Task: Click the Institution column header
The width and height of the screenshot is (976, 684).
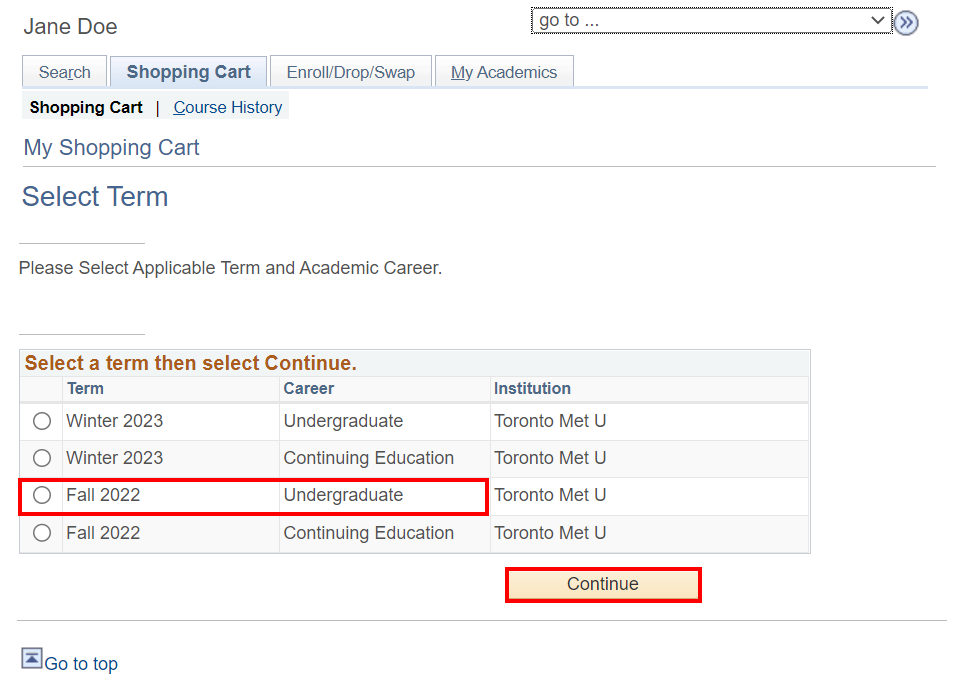Action: click(x=532, y=388)
